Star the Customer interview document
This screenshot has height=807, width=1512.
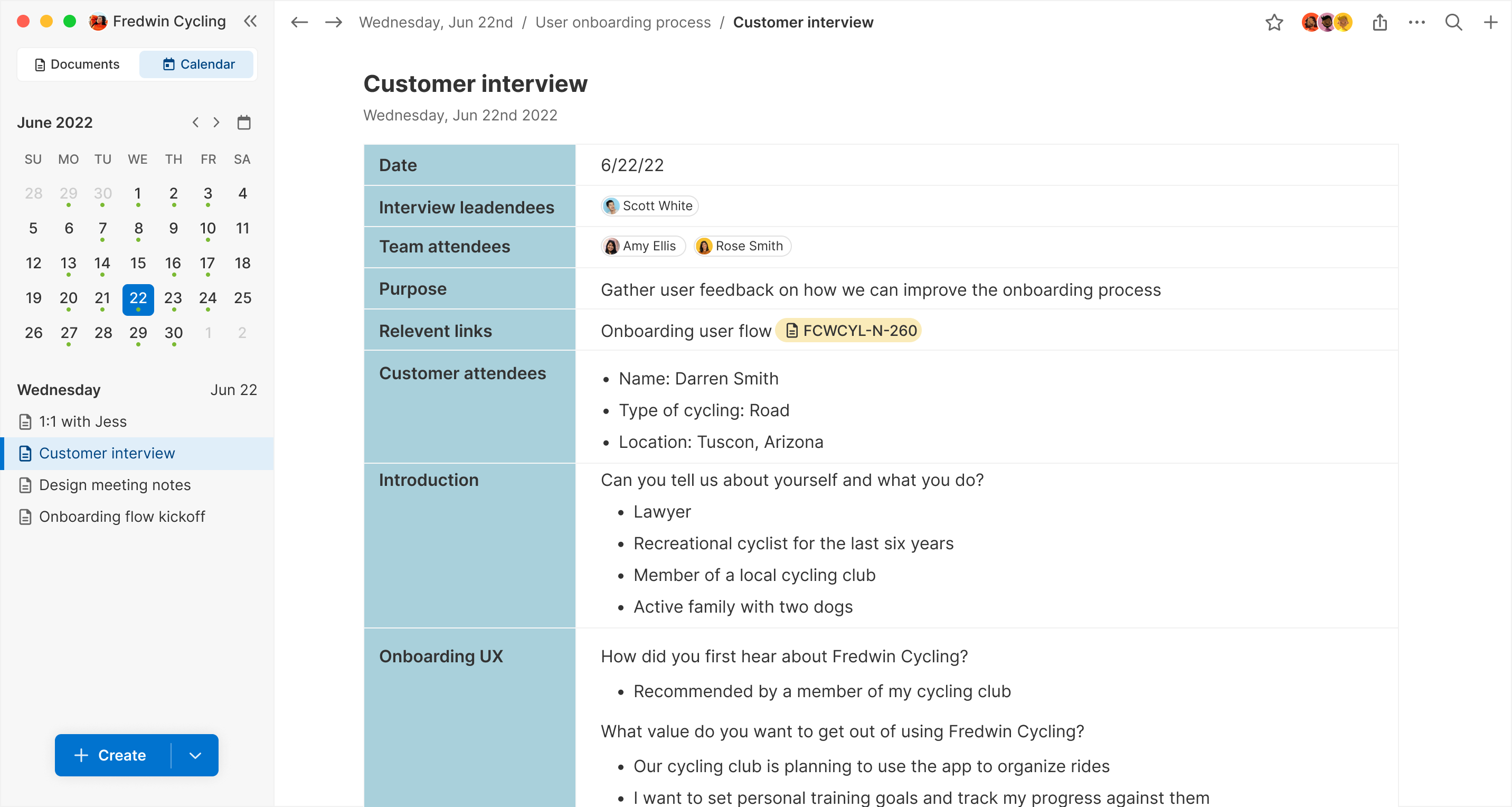click(1274, 22)
